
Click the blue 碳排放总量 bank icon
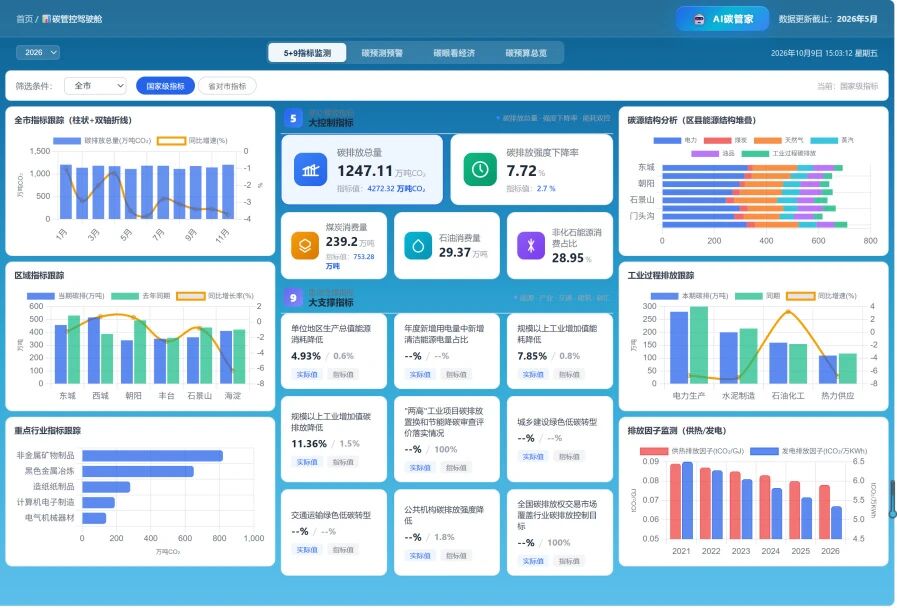(311, 169)
